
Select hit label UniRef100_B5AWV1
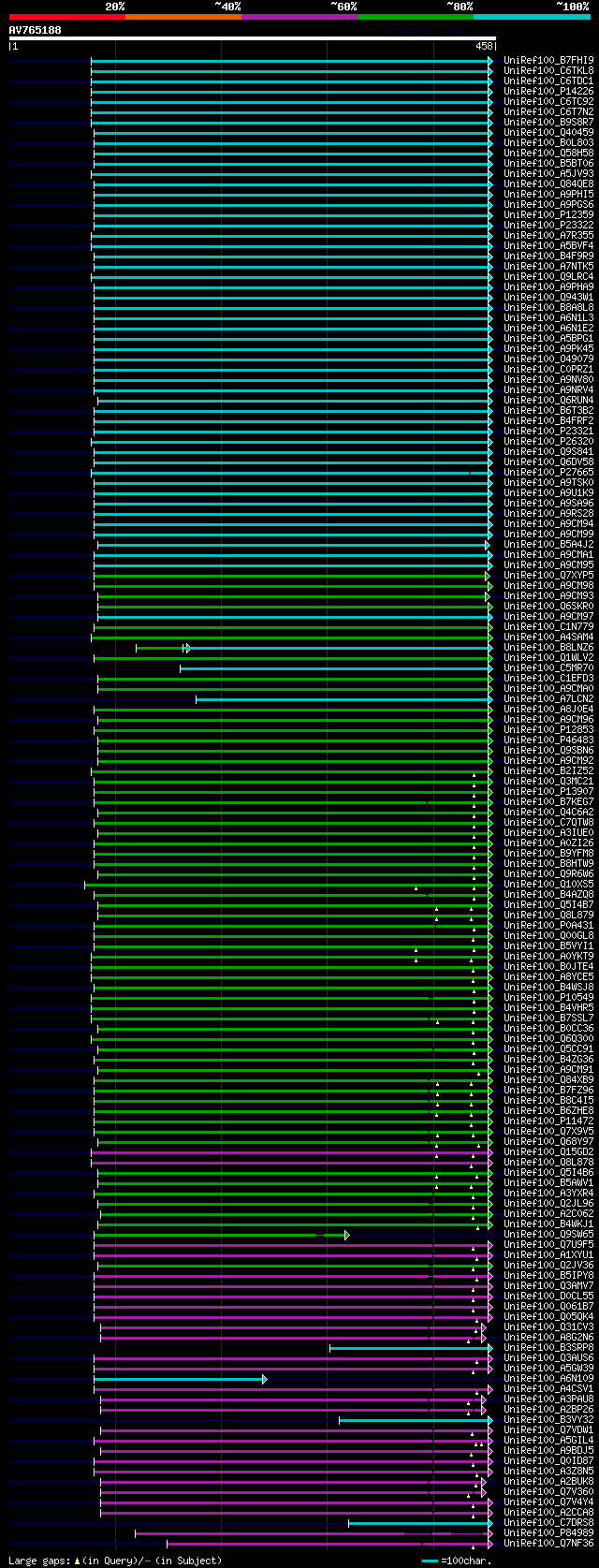(548, 1182)
